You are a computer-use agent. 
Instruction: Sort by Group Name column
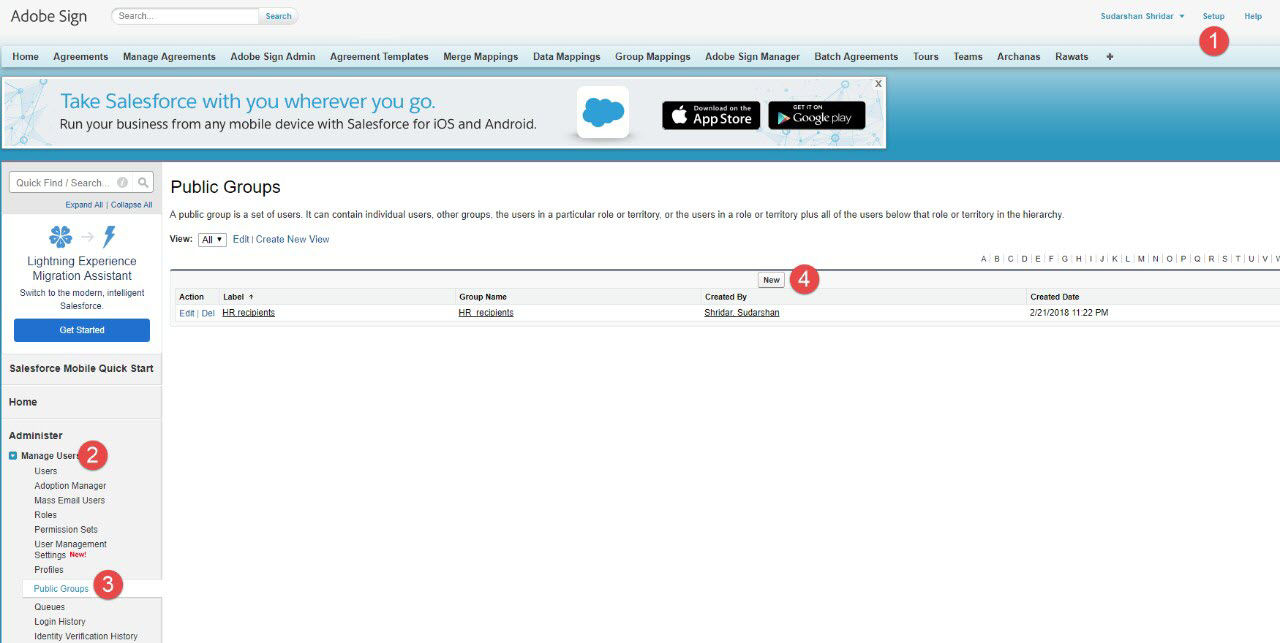(x=482, y=297)
